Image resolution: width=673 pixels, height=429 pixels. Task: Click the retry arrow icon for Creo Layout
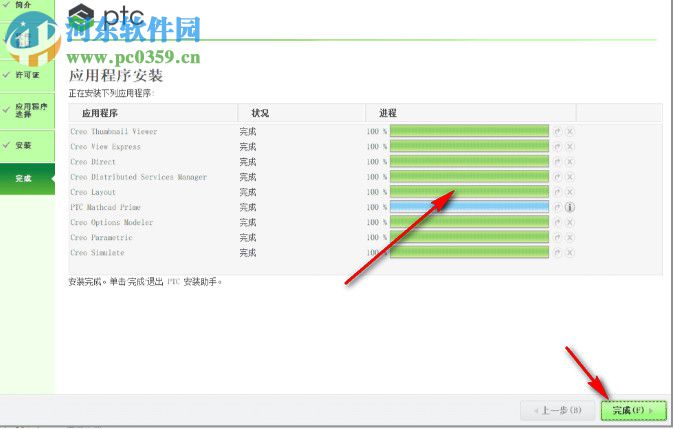point(557,192)
